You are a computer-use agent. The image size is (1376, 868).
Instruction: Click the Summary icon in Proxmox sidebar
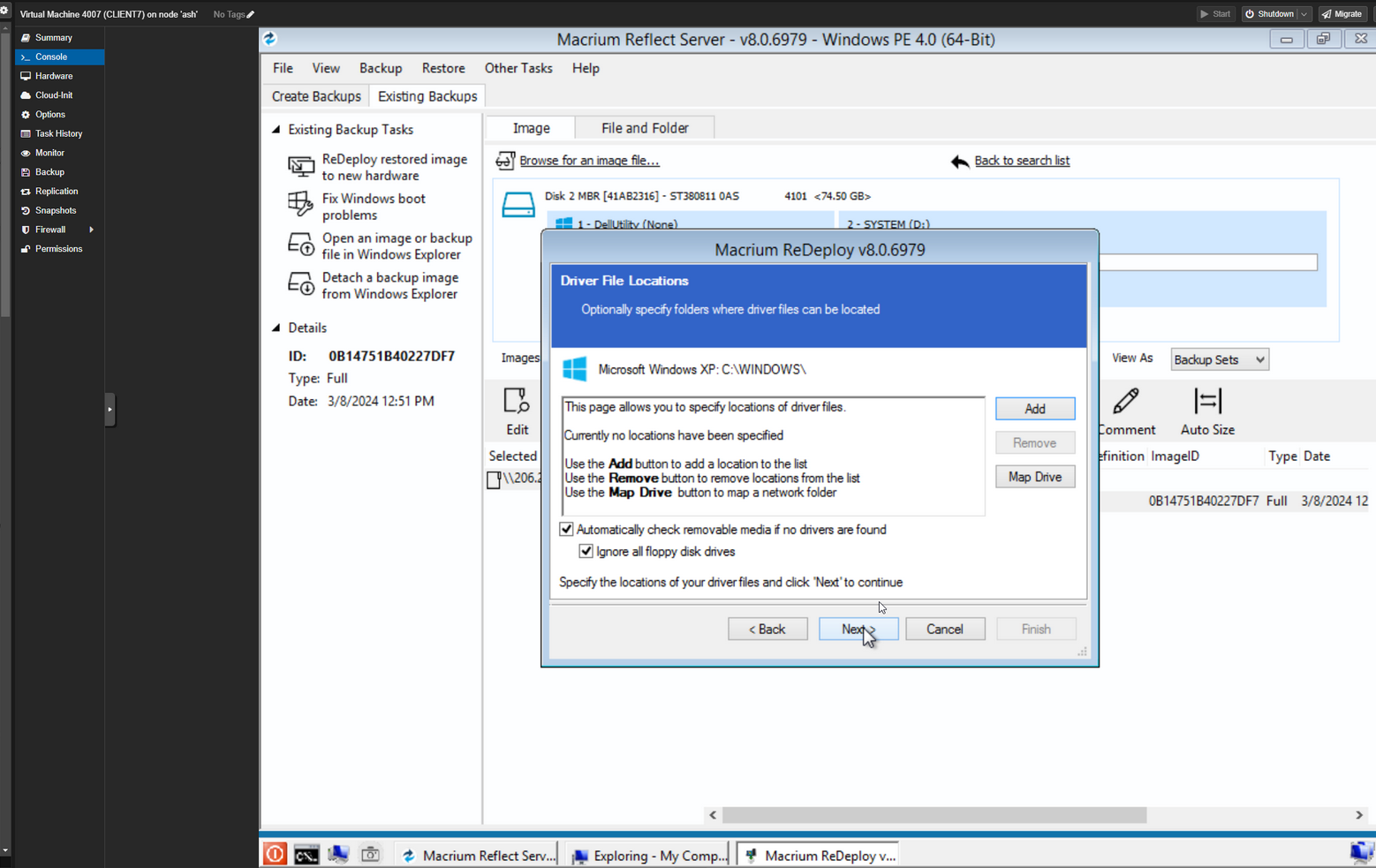pos(26,38)
